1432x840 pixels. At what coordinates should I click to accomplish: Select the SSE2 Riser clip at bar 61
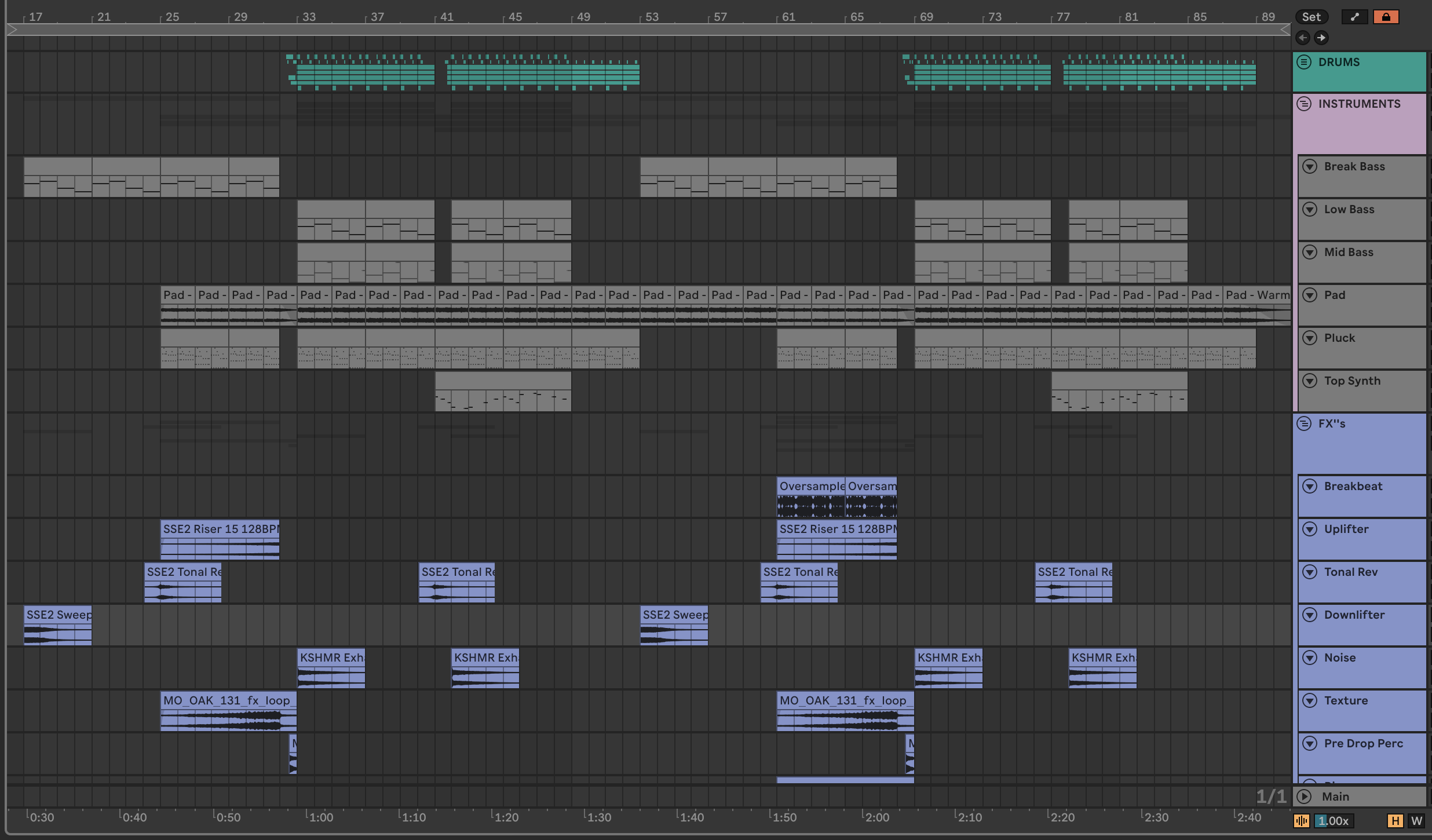click(x=837, y=539)
